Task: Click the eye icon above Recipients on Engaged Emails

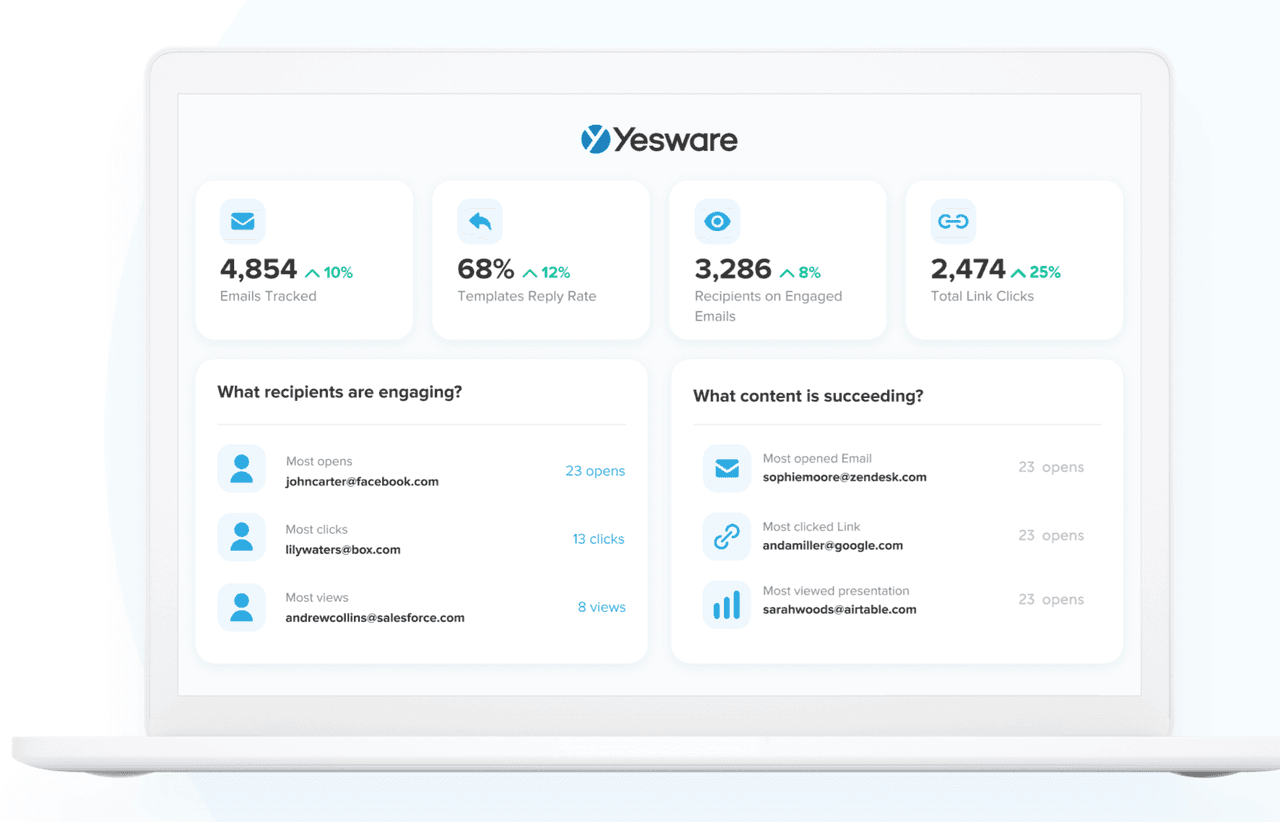Action: (717, 221)
